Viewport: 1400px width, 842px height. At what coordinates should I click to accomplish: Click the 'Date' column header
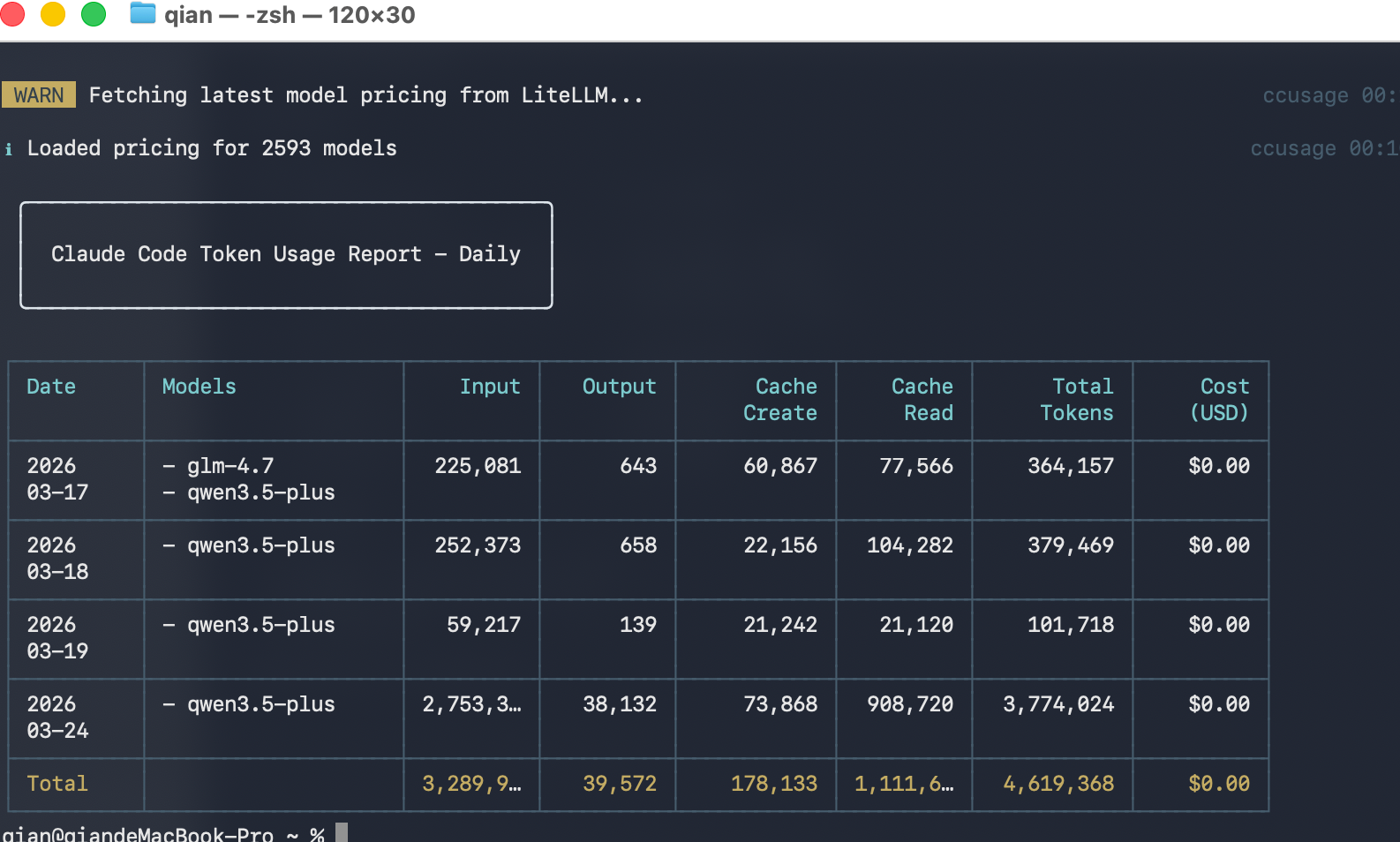point(51,387)
